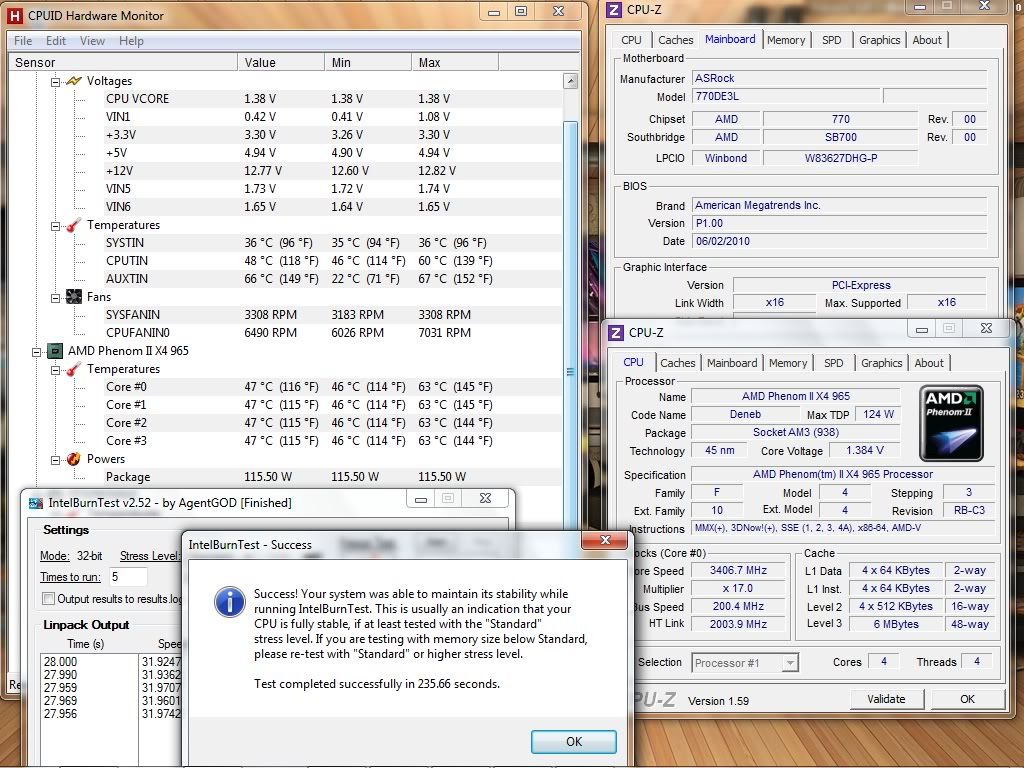The image size is (1024, 768).
Task: Click the Max column header
Action: (x=455, y=63)
